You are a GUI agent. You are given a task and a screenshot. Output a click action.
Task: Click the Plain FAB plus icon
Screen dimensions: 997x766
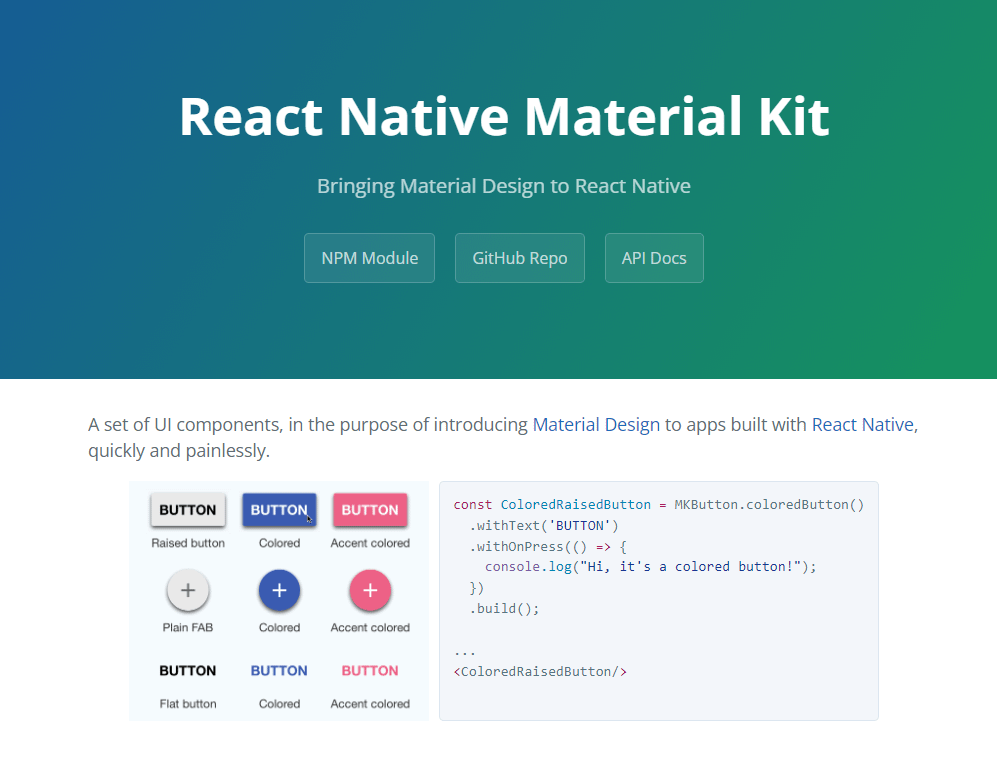click(x=187, y=591)
